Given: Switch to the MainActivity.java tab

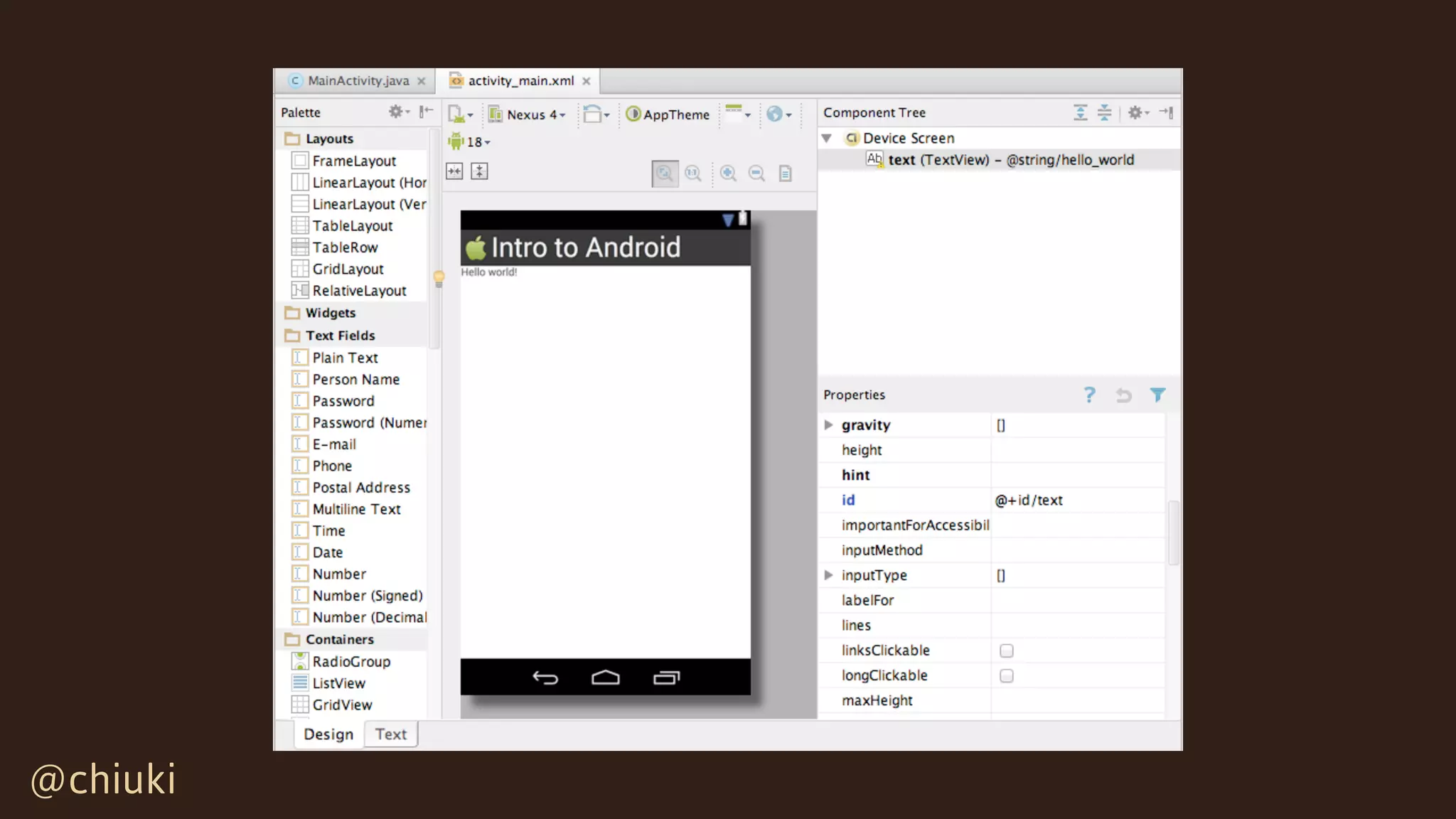Looking at the screenshot, I should pos(358,81).
